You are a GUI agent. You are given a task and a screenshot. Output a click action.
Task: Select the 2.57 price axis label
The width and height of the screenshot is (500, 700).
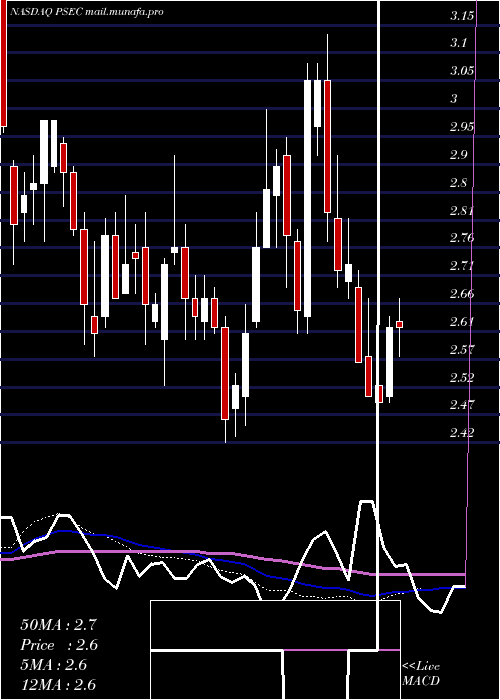click(x=462, y=350)
